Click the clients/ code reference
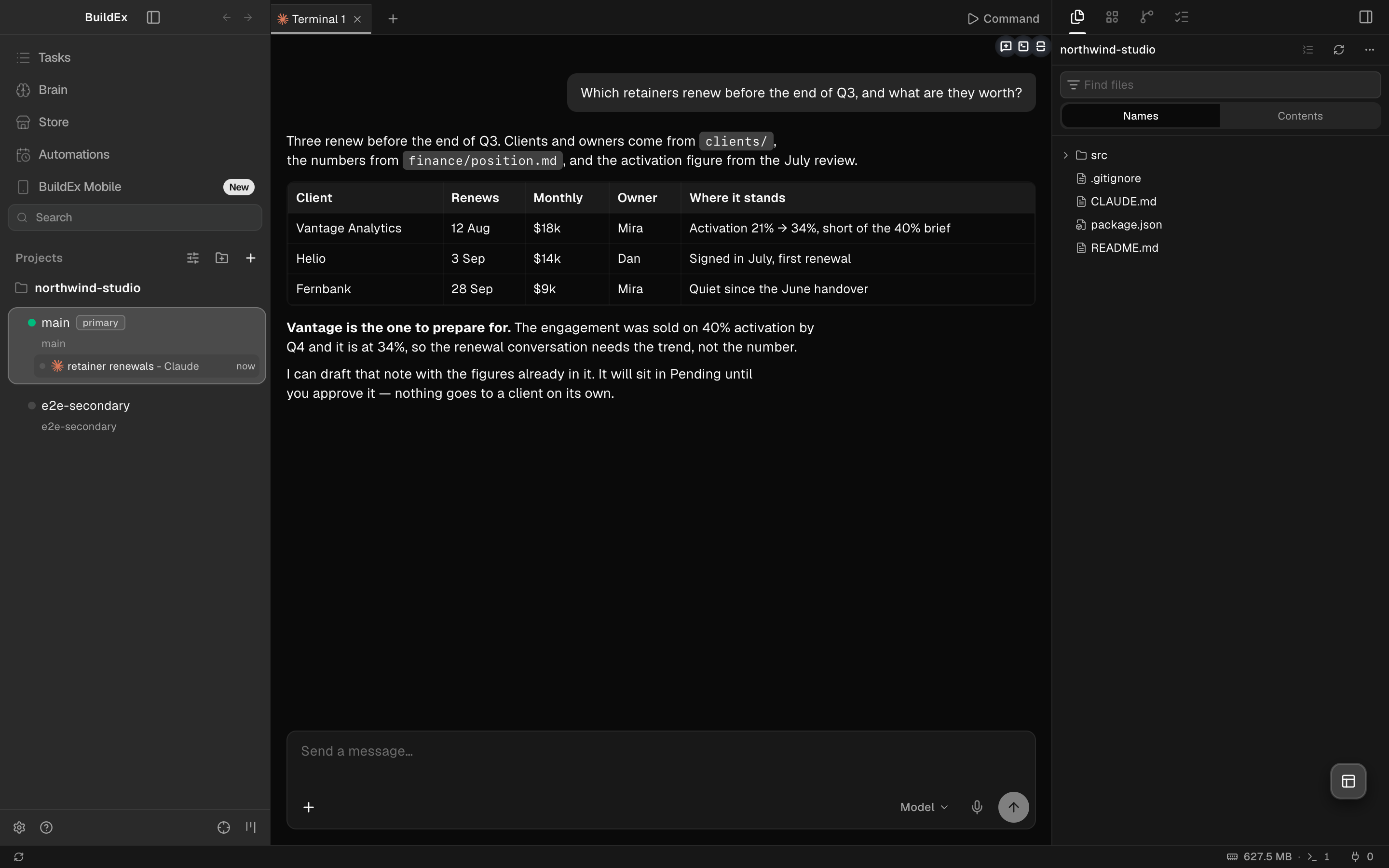Image resolution: width=1389 pixels, height=868 pixels. [736, 141]
